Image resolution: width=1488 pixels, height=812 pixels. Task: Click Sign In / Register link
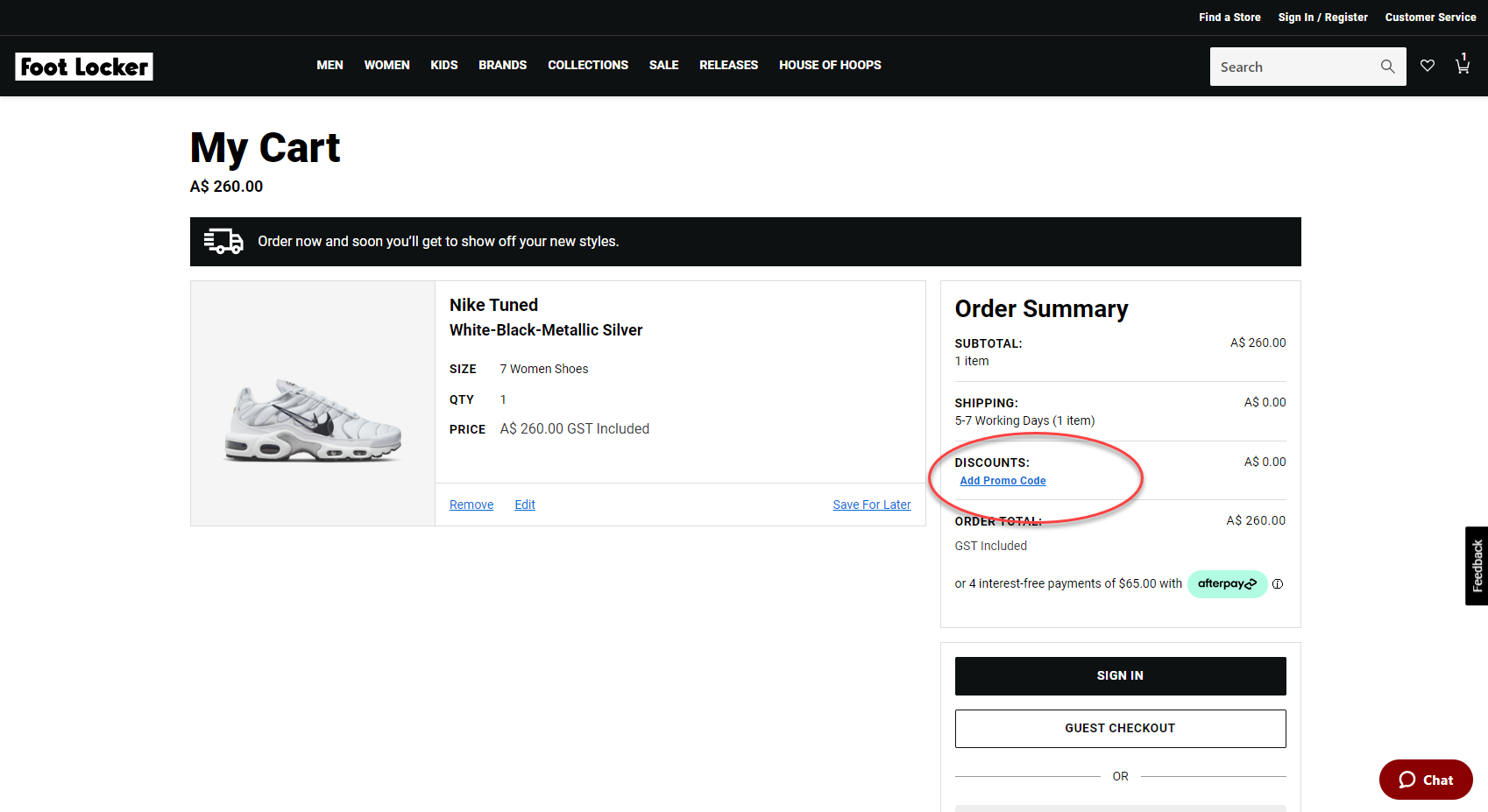click(x=1322, y=18)
